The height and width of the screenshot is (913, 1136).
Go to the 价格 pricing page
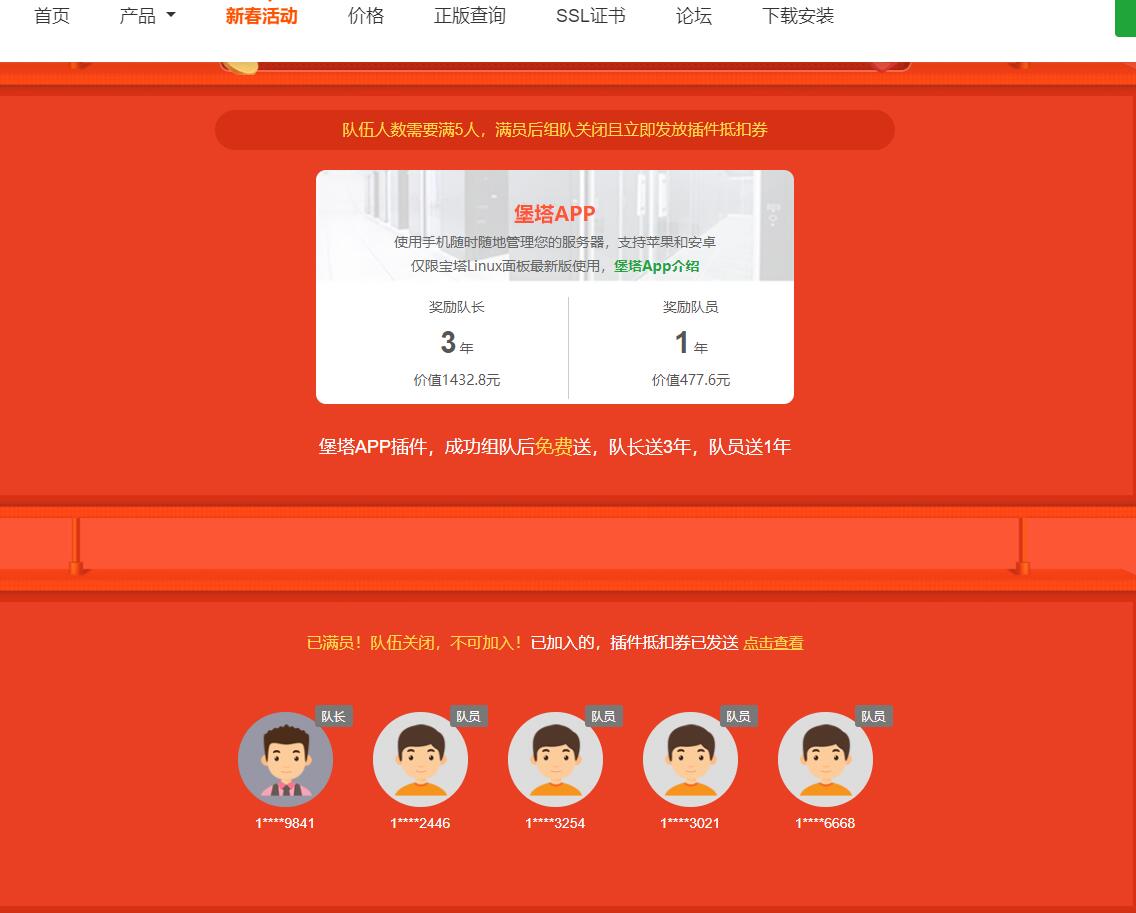pyautogui.click(x=366, y=16)
